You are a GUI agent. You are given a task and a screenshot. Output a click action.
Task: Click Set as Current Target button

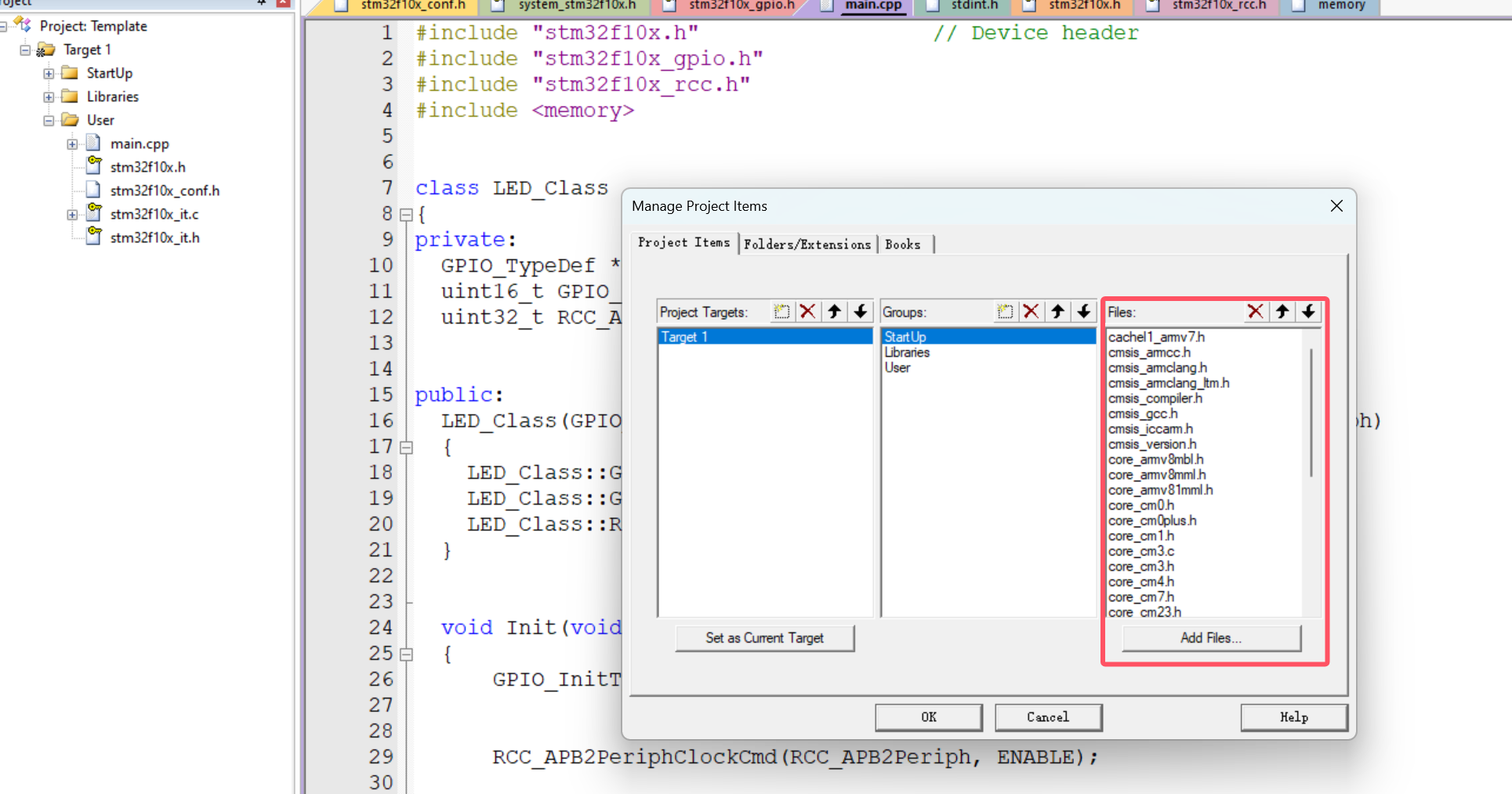[x=765, y=638]
